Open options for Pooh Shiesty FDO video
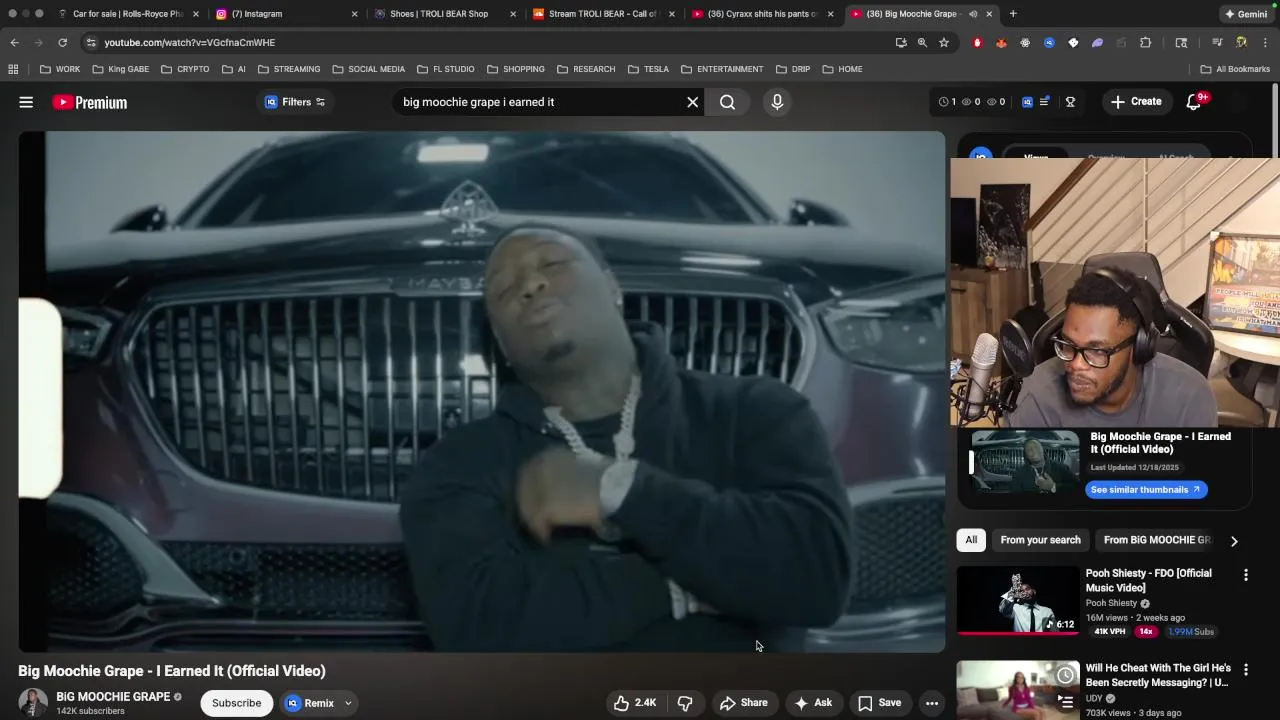Viewport: 1280px width, 720px height. point(1246,575)
